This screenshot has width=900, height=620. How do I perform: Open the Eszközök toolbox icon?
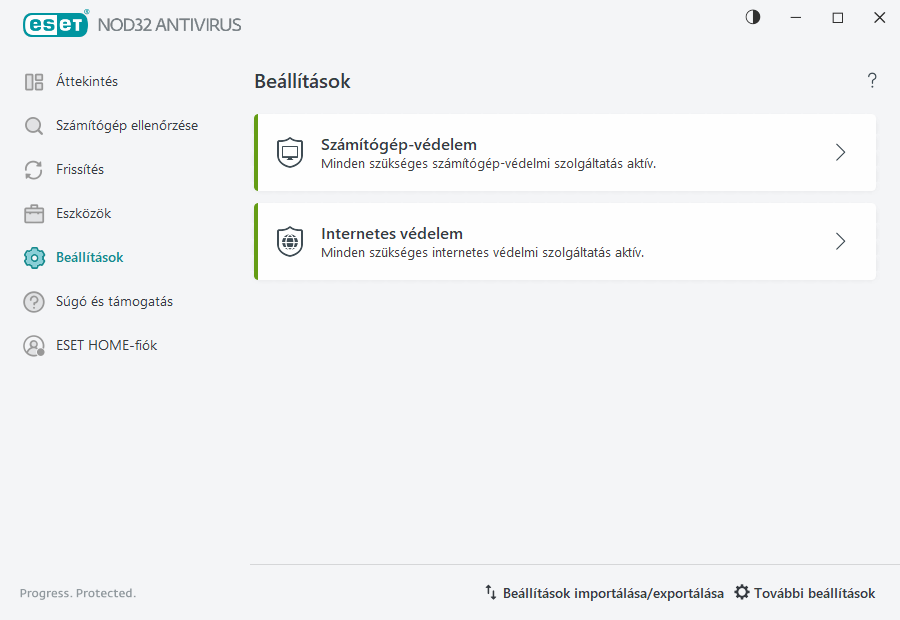pos(34,213)
